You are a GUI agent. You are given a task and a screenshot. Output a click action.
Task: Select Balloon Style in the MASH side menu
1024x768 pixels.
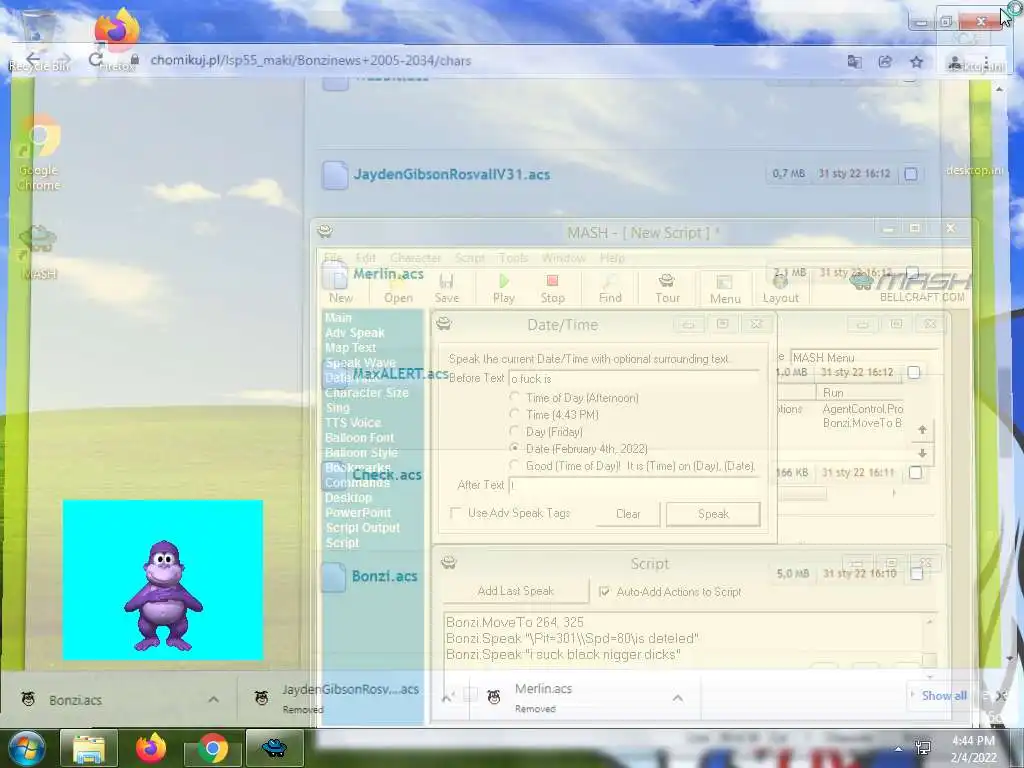361,453
